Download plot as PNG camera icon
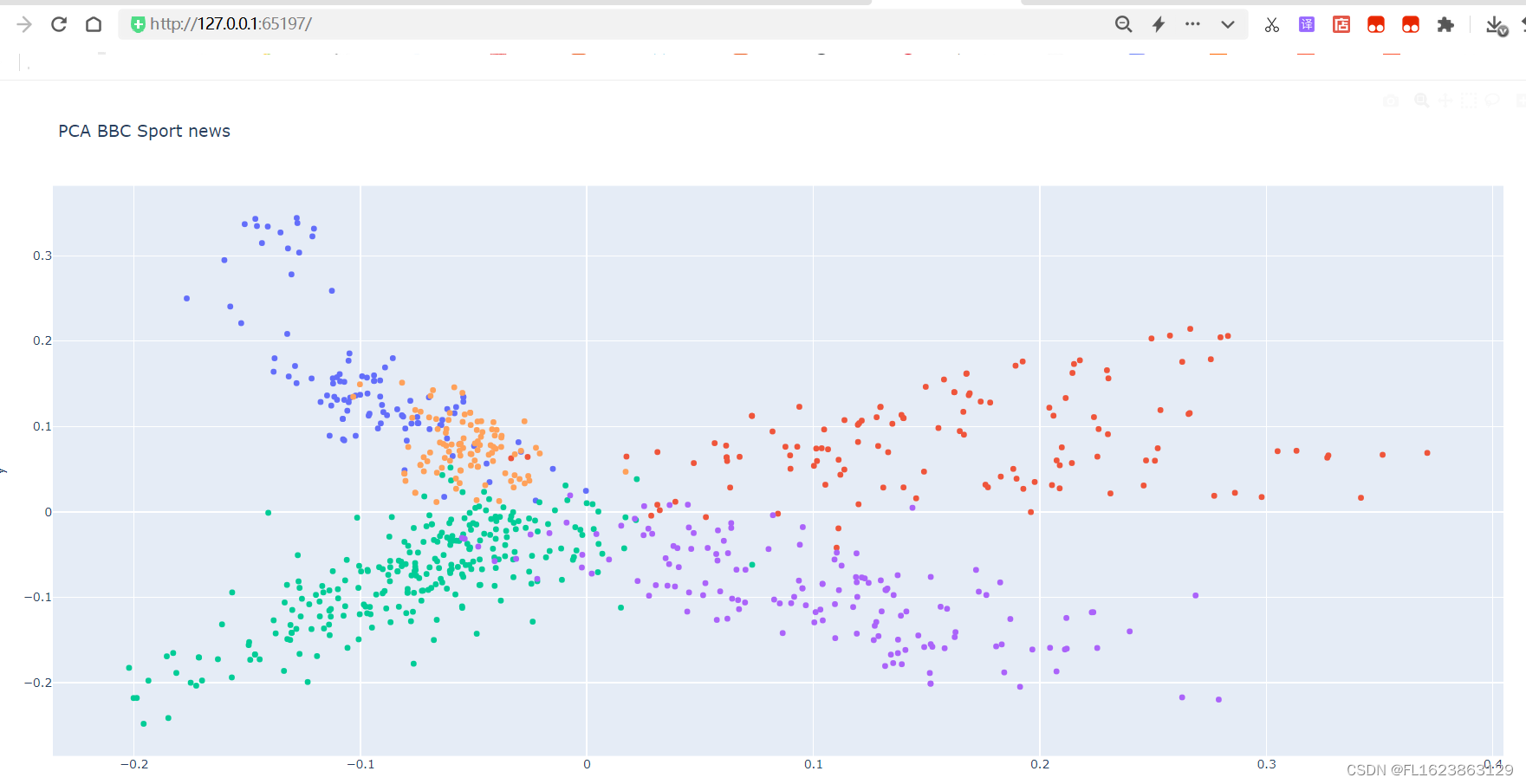Viewport: 1526px width, 784px height. (1391, 100)
